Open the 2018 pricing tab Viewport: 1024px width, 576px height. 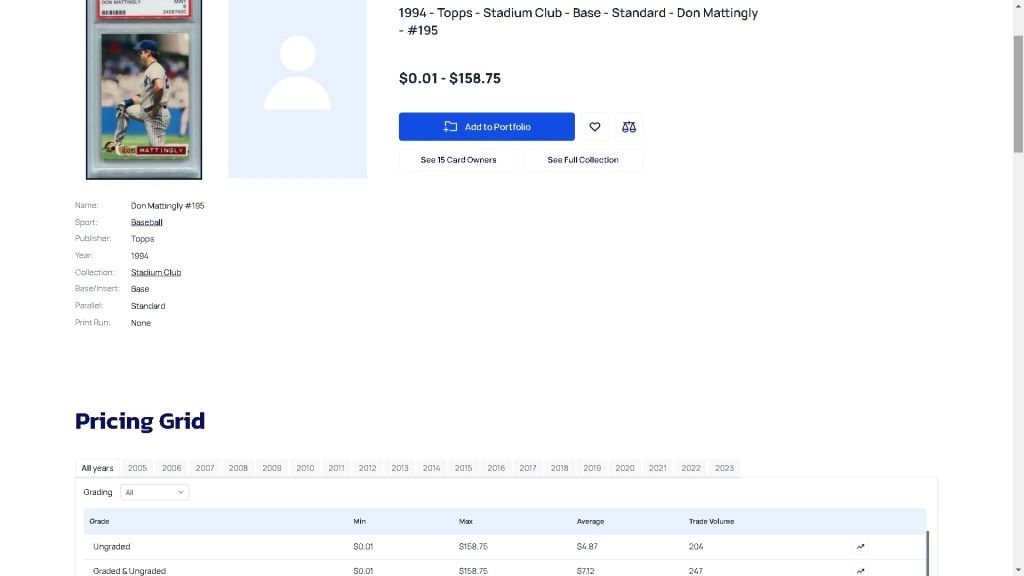559,468
